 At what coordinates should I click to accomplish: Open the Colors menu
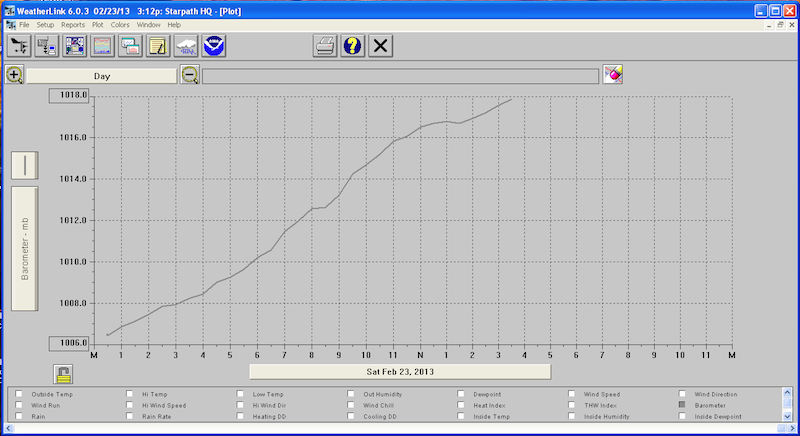(120, 25)
